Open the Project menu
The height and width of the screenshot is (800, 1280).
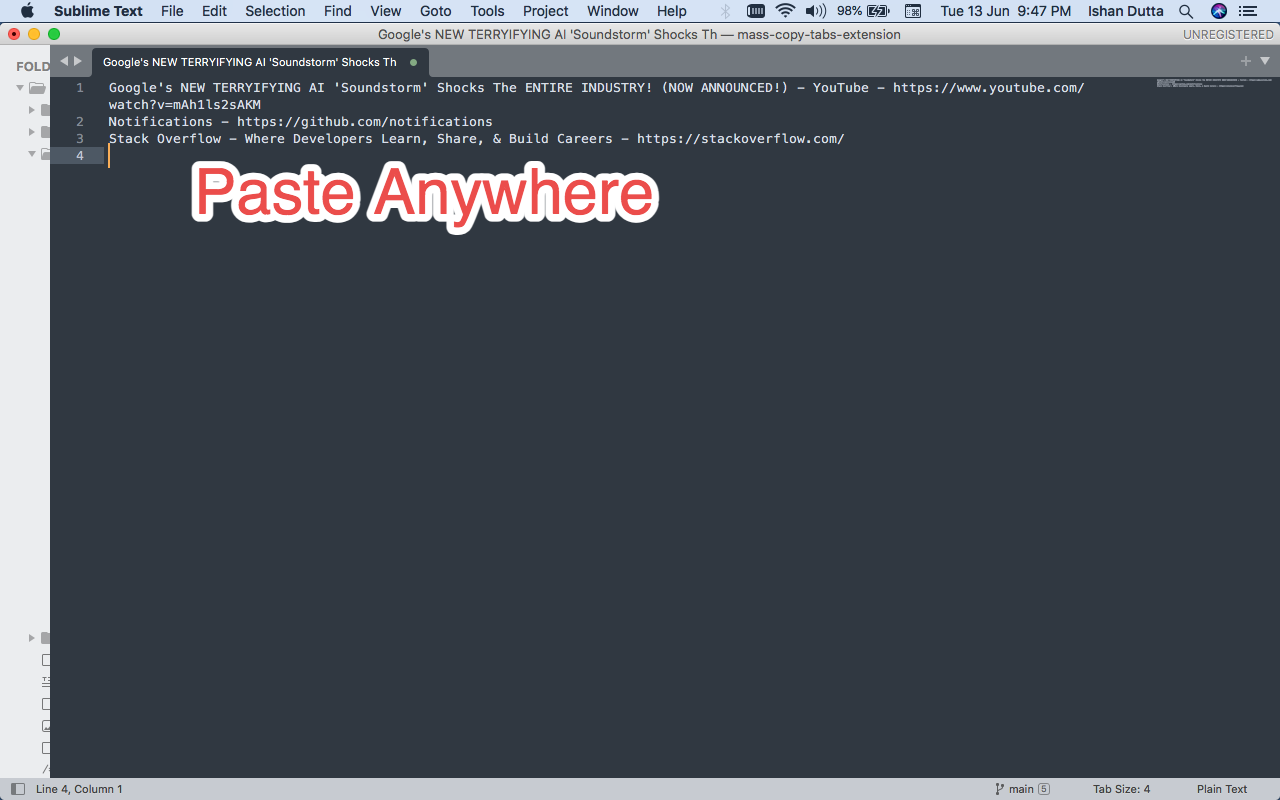[x=546, y=11]
